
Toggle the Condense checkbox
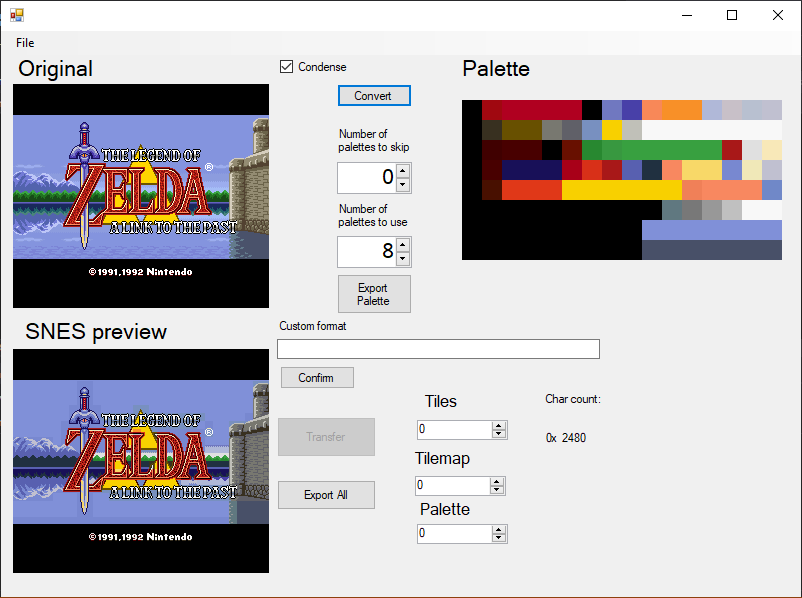point(287,67)
